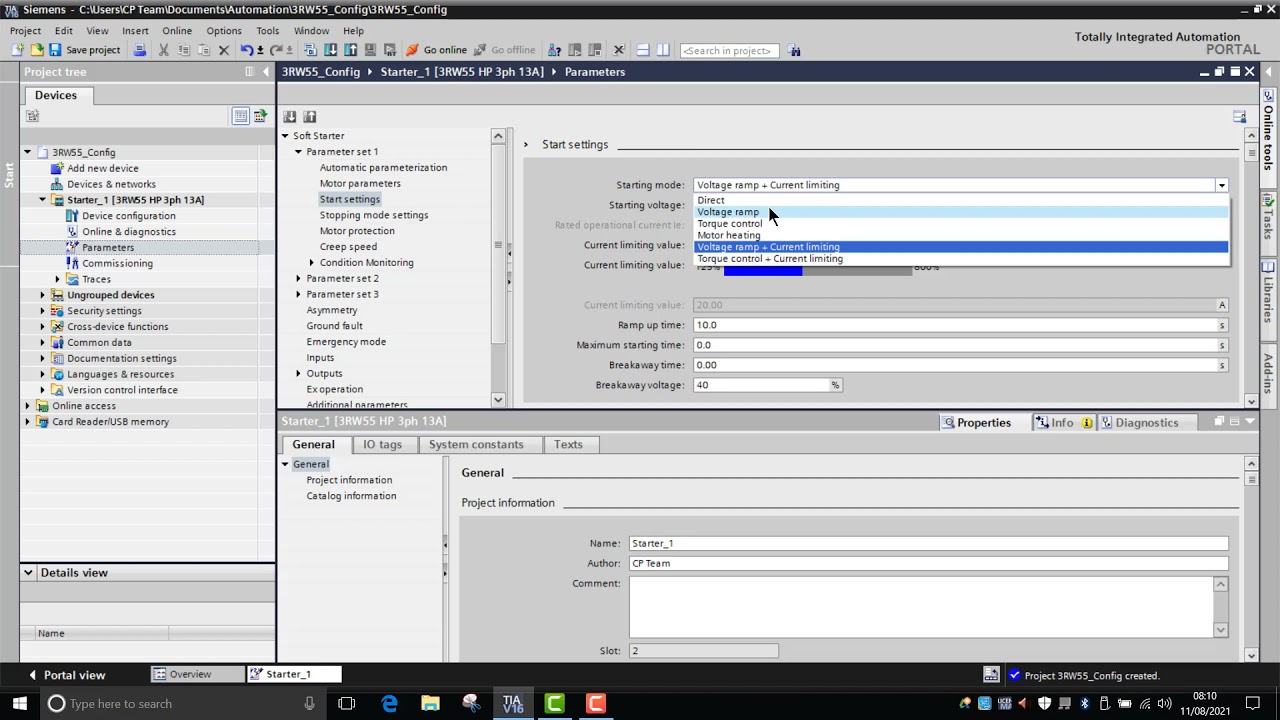
Task: Click the Cut scissors icon
Action: 164,50
